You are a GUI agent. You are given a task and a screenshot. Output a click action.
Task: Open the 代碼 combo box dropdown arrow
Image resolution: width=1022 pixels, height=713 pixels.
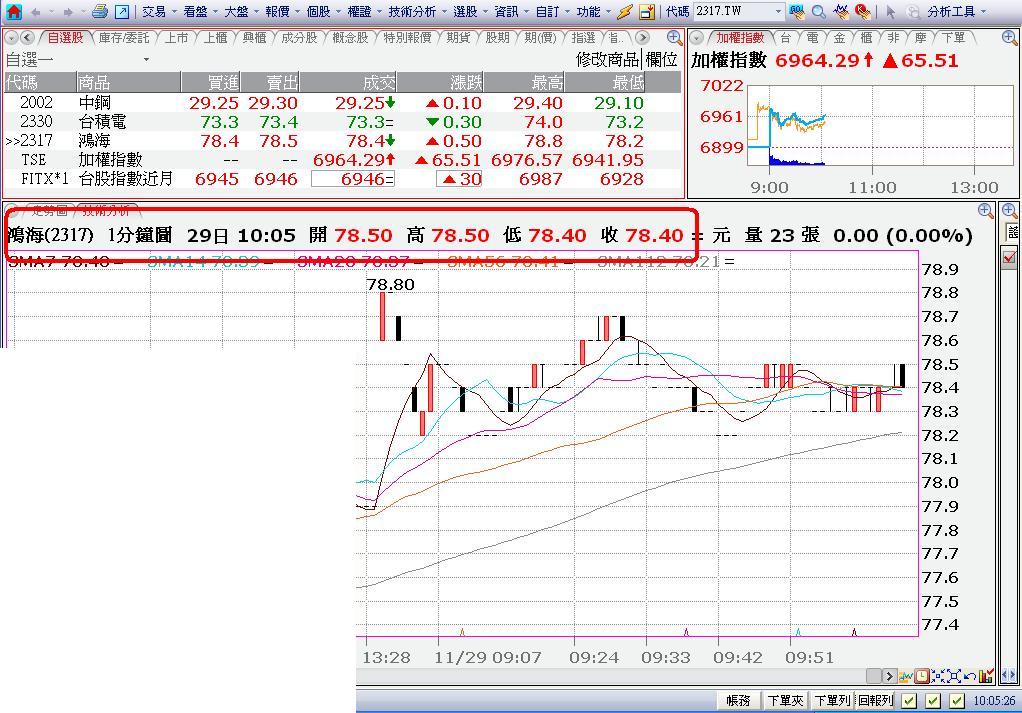click(778, 12)
